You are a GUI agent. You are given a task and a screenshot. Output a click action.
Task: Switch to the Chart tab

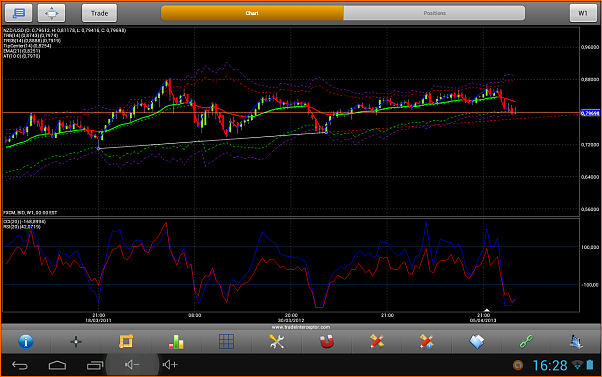252,13
